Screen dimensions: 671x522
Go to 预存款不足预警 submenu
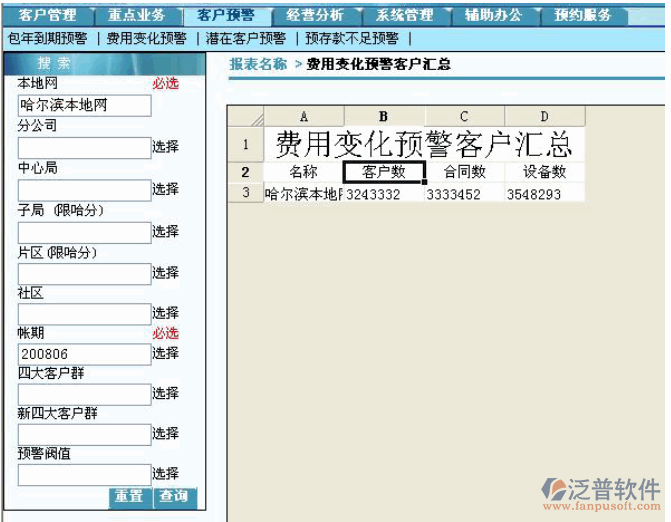tap(352, 39)
